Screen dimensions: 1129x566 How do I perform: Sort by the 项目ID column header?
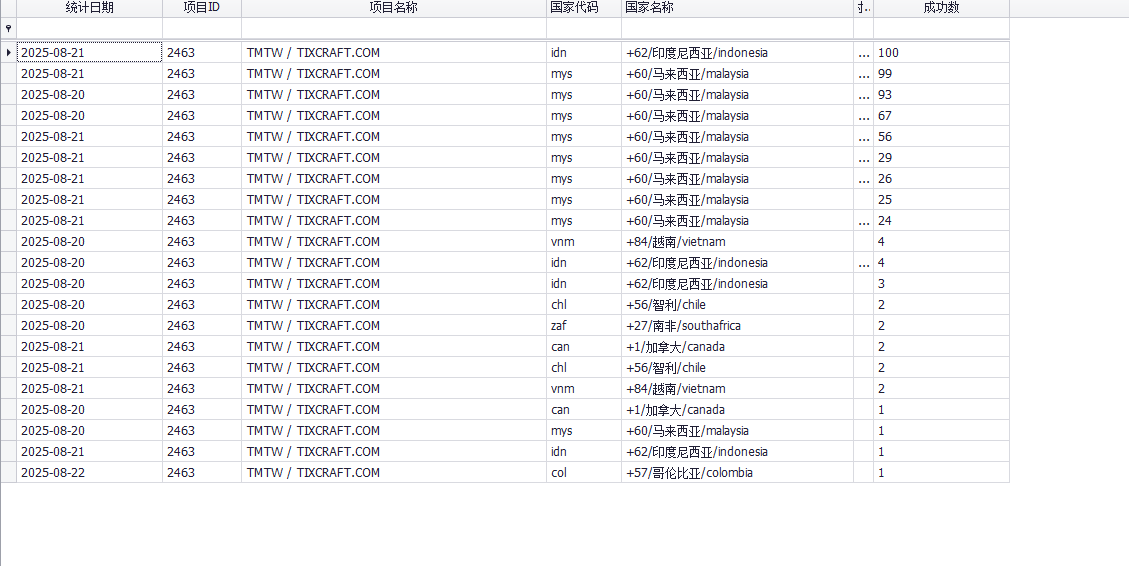[x=202, y=8]
